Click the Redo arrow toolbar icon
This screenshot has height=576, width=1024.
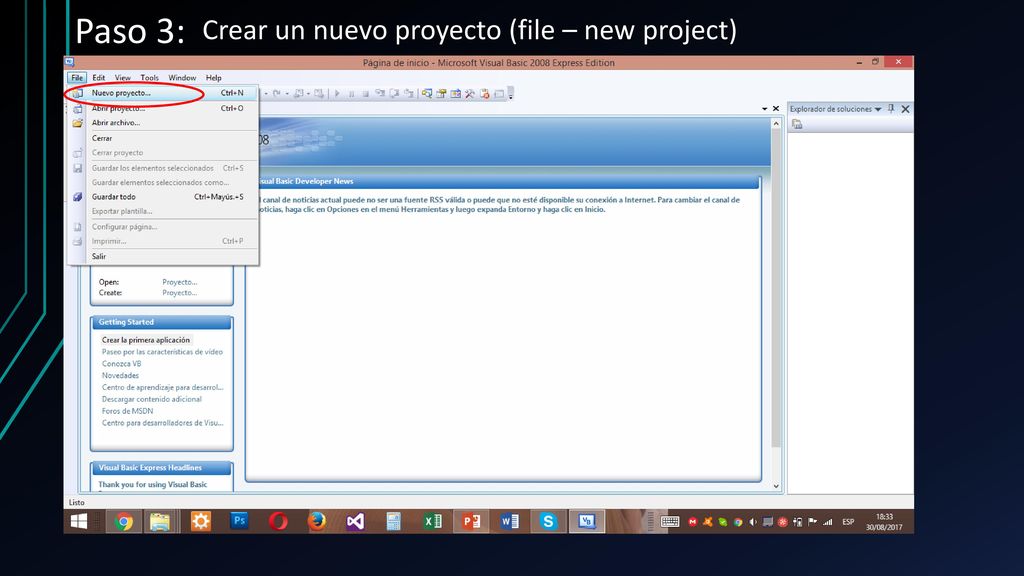point(277,93)
